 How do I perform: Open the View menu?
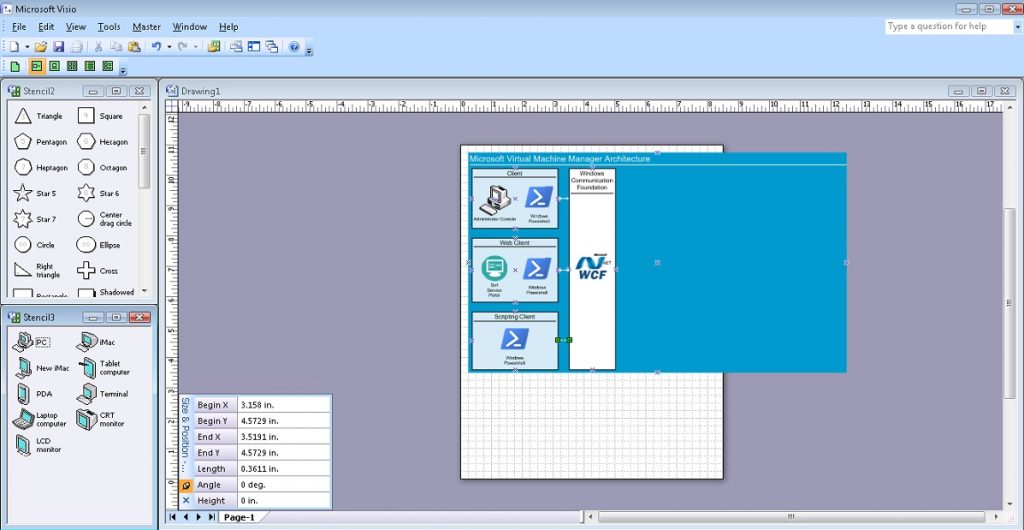pos(76,27)
